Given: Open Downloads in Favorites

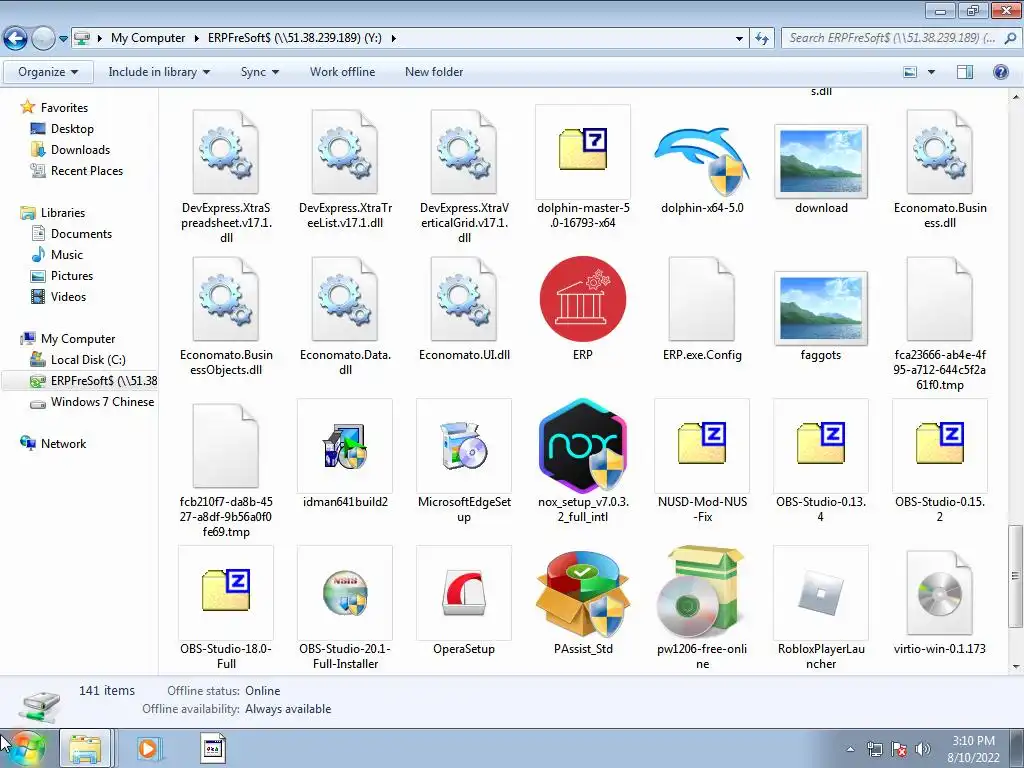Looking at the screenshot, I should (71, 150).
